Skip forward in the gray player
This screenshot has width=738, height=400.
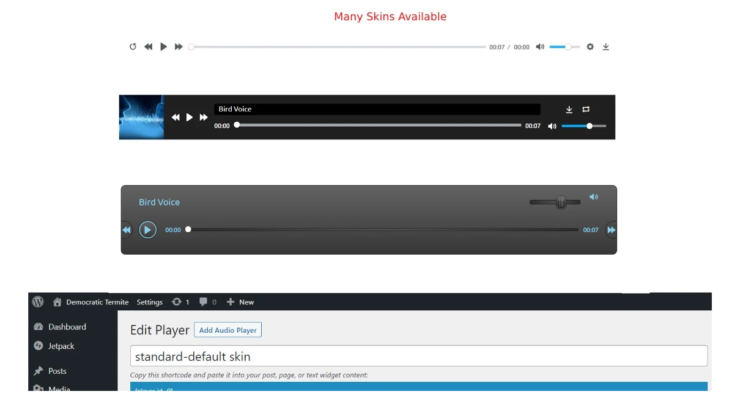tap(611, 230)
